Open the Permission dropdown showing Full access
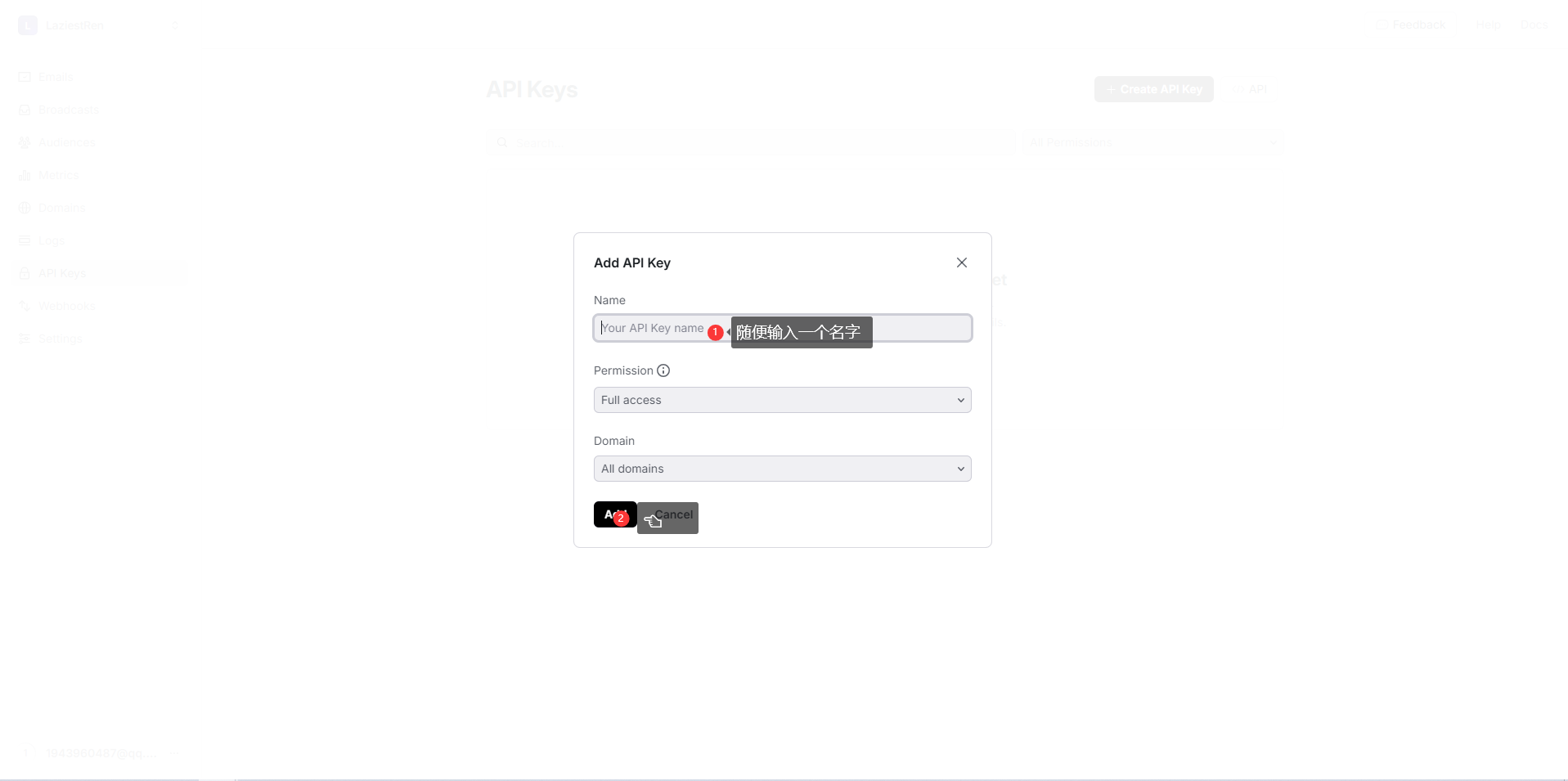Image resolution: width=1568 pixels, height=781 pixels. (782, 400)
